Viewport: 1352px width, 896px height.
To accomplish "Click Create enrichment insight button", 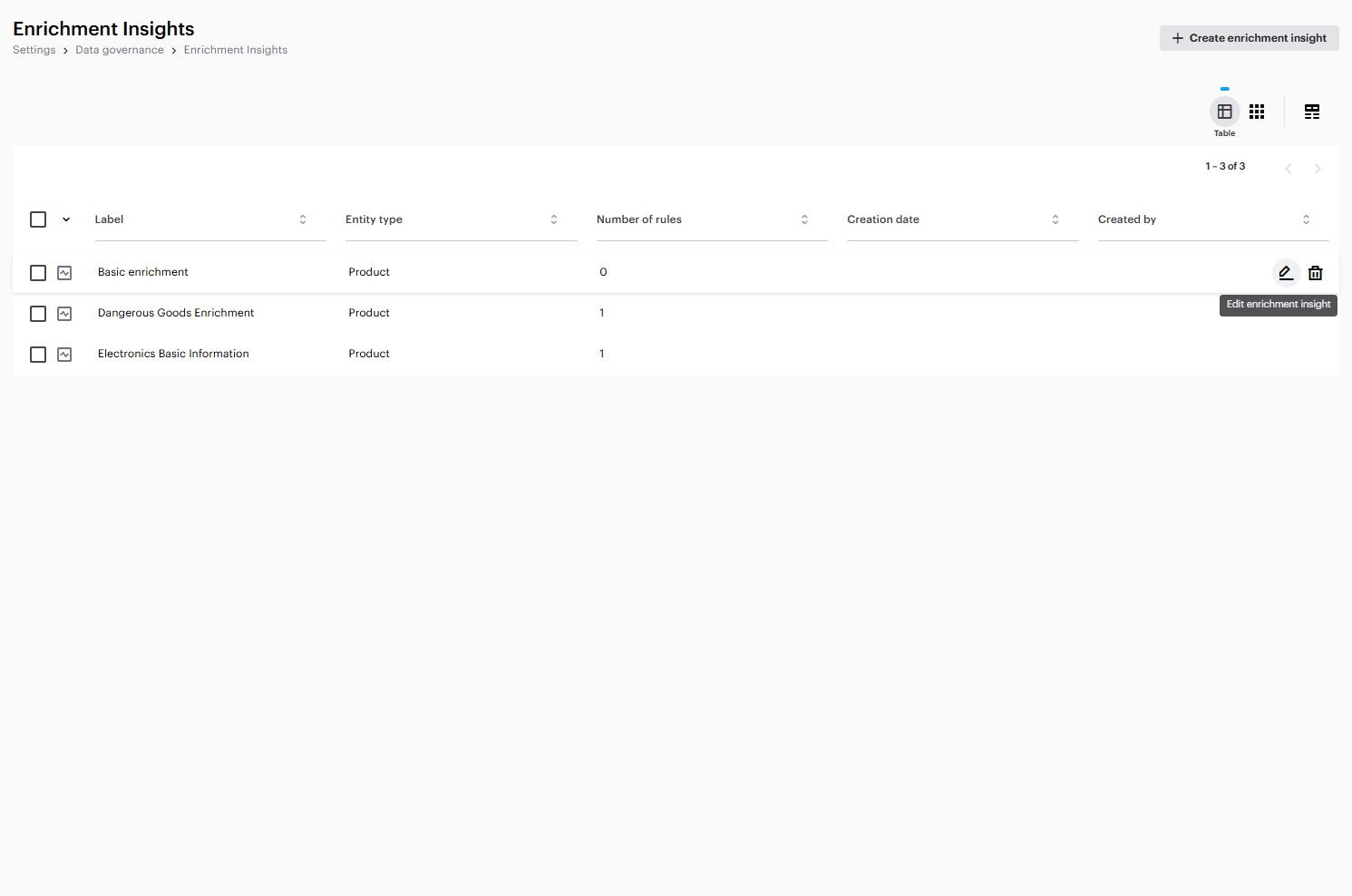I will pos(1249,38).
